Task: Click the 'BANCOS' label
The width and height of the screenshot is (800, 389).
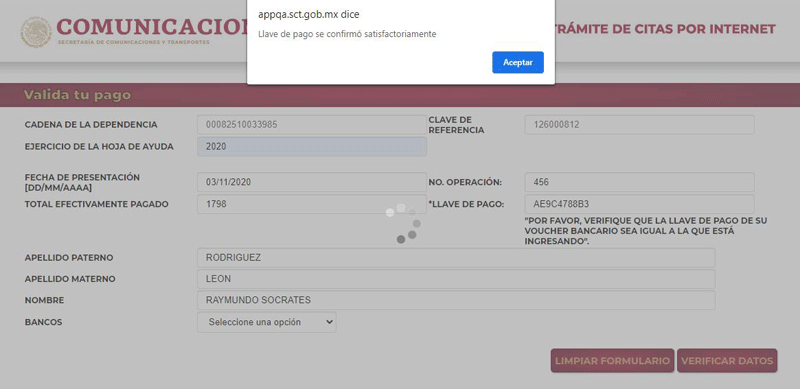Action: click(x=43, y=323)
